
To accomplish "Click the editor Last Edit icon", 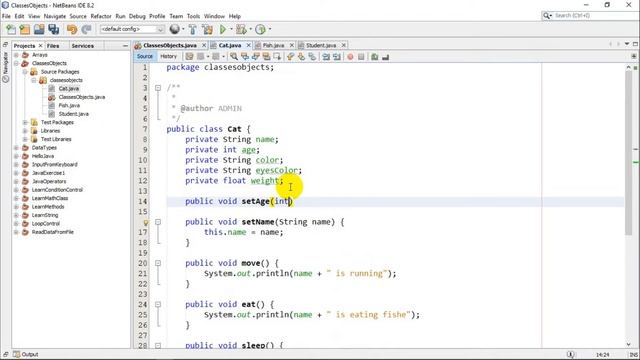I will [189, 57].
